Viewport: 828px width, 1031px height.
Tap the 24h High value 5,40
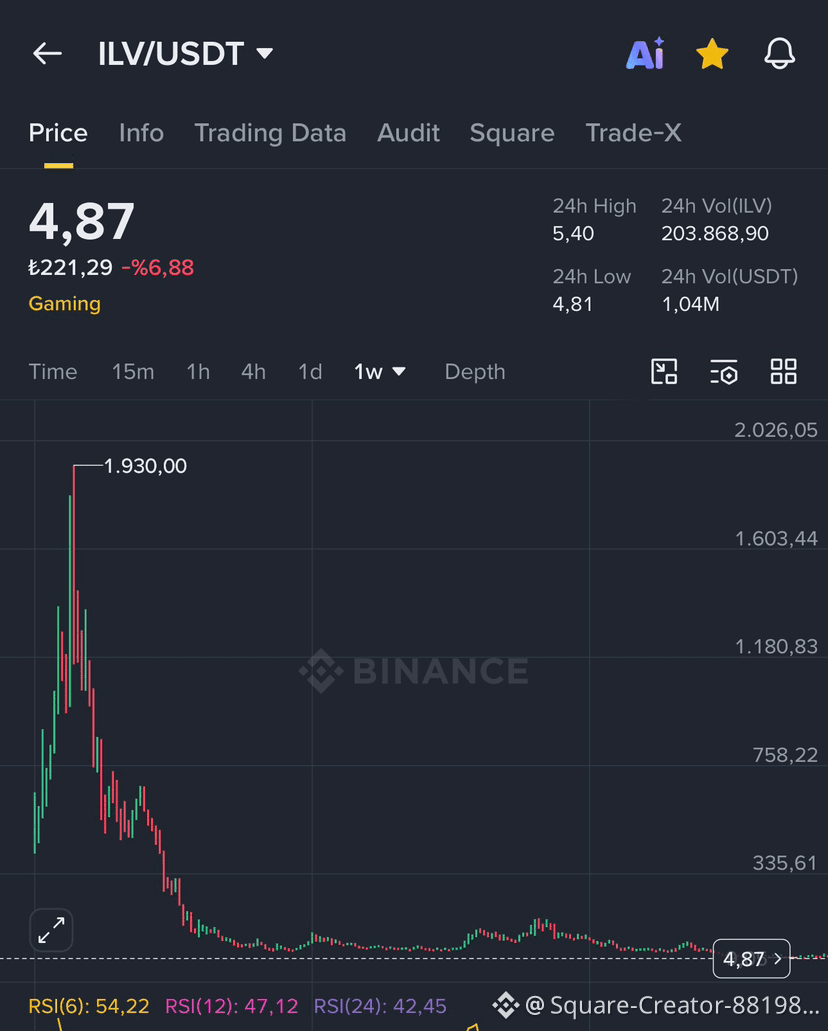click(573, 233)
